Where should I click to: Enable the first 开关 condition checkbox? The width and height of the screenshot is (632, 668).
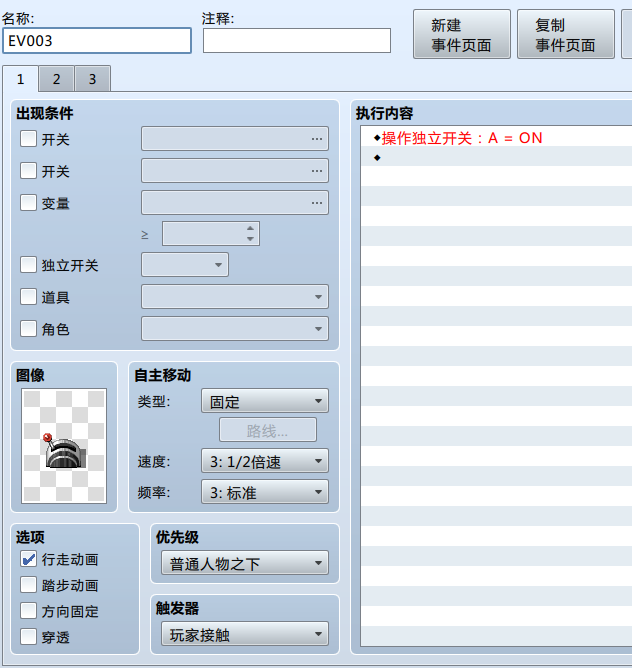pyautogui.click(x=29, y=139)
